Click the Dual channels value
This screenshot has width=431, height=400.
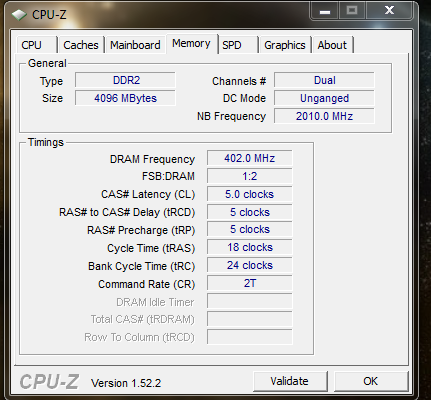pos(324,80)
